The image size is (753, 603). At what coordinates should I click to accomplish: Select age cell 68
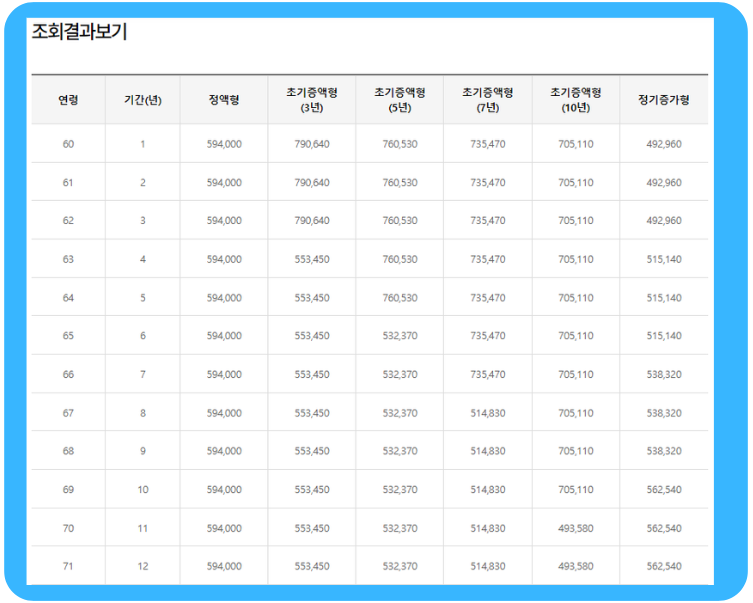(x=68, y=451)
